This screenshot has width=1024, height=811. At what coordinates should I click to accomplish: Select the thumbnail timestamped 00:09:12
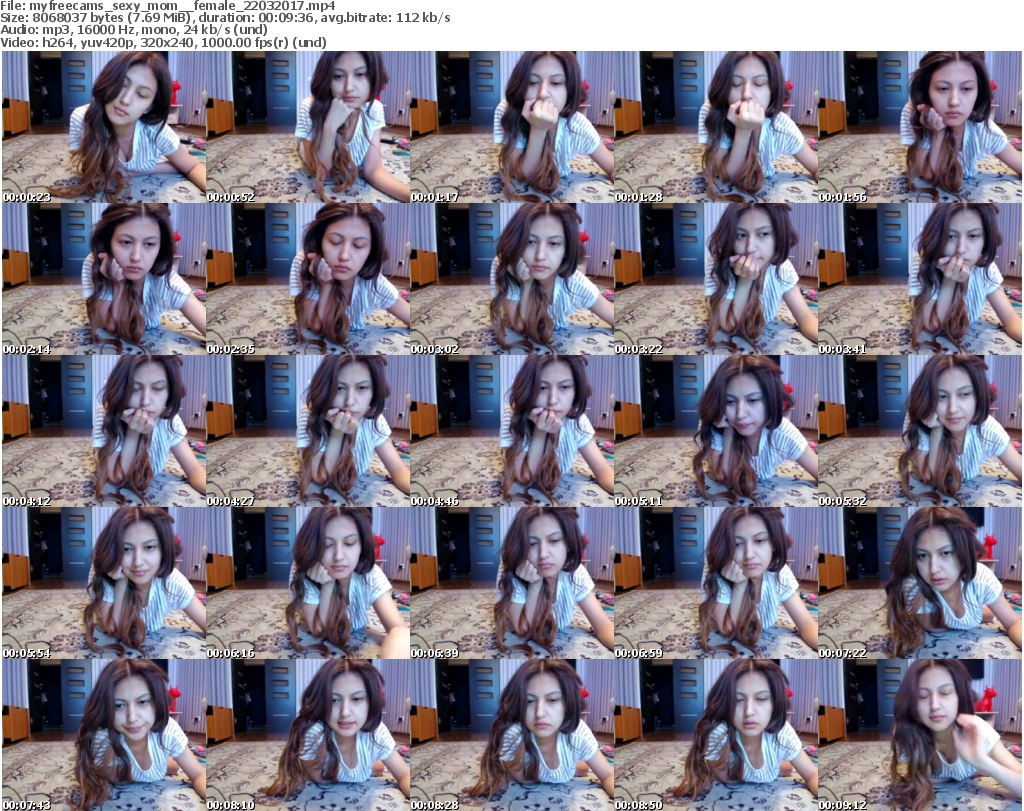(920, 735)
